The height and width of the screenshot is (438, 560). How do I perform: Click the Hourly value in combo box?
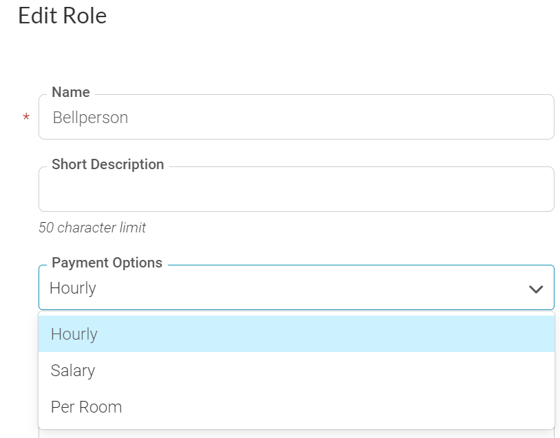pyautogui.click(x=73, y=288)
